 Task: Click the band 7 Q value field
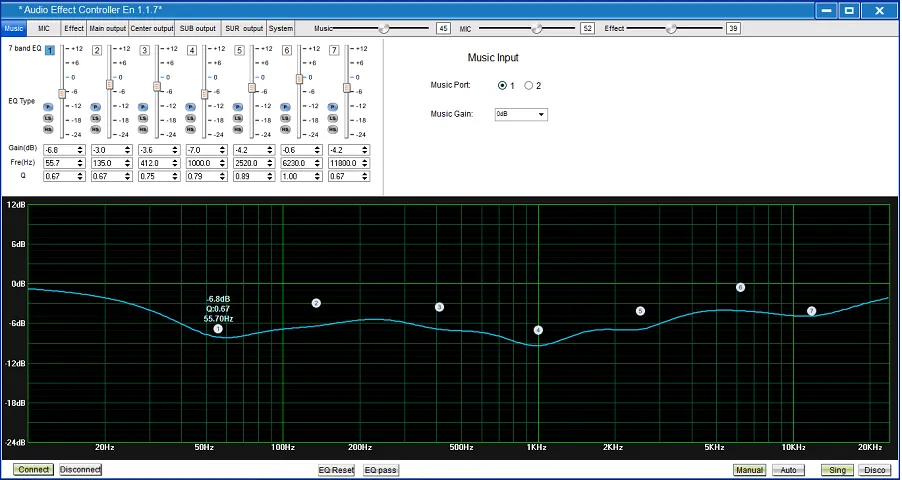pyautogui.click(x=340, y=176)
